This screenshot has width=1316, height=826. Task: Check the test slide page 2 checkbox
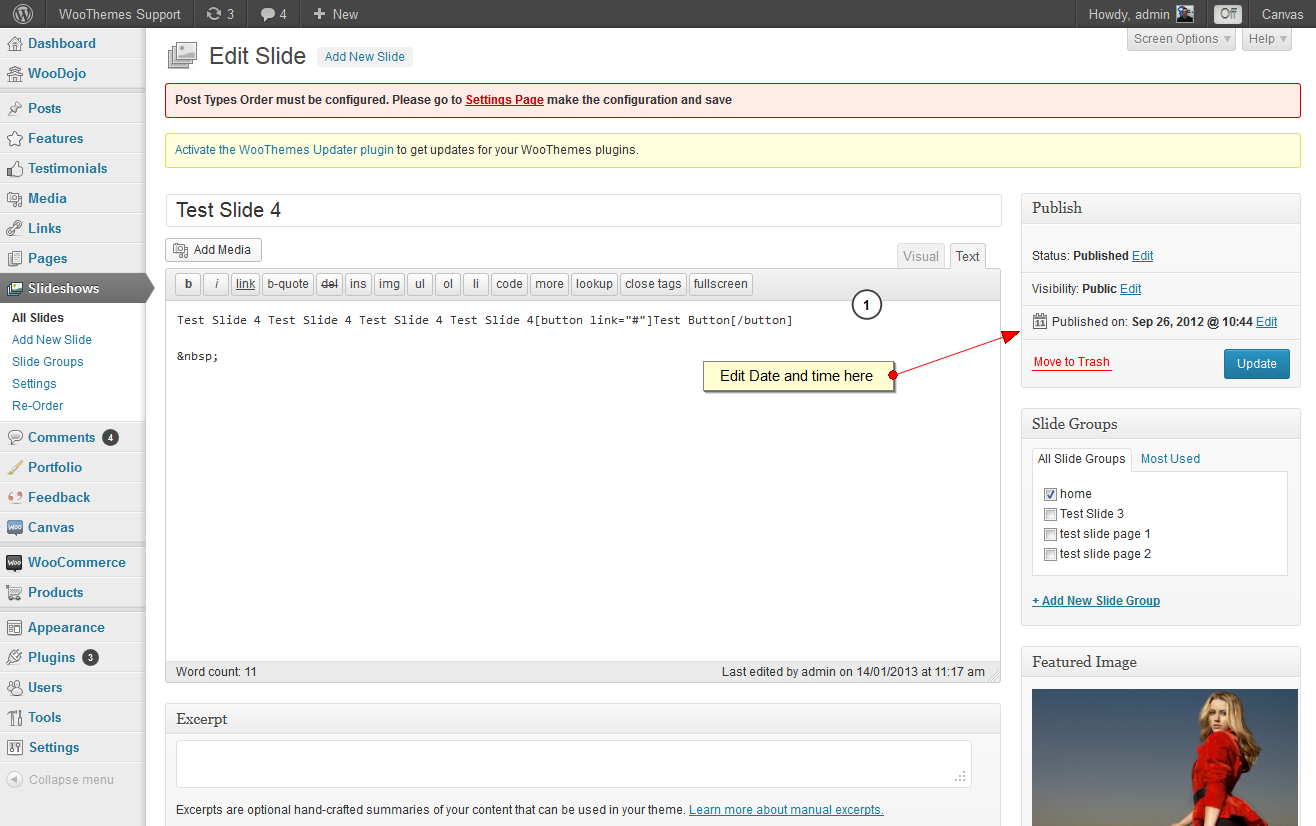click(x=1050, y=554)
